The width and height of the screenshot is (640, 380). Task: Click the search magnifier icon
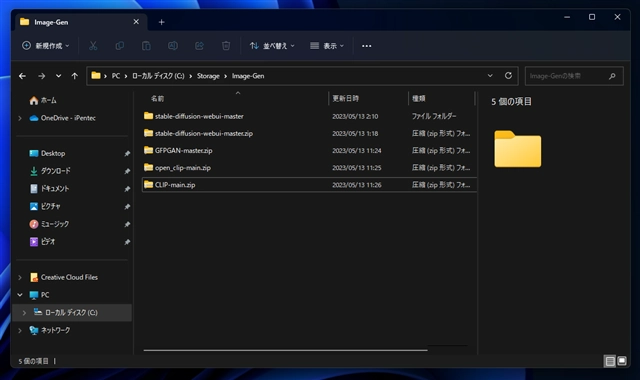tap(612, 76)
